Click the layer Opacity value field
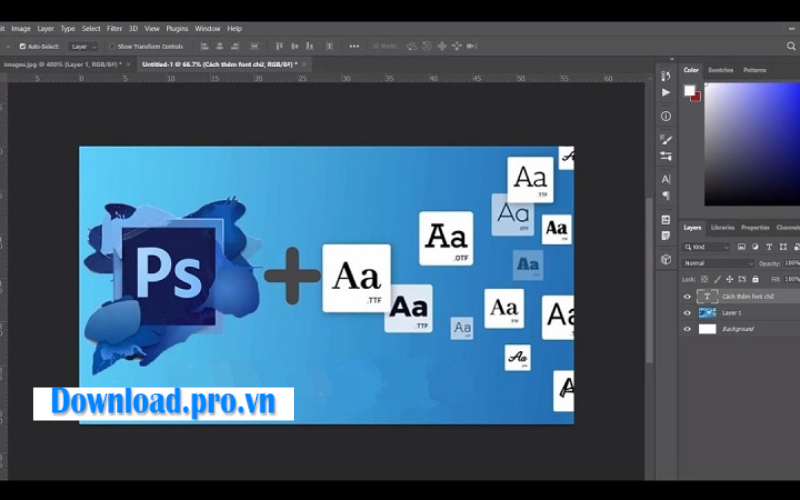800x500 pixels. coord(792,263)
